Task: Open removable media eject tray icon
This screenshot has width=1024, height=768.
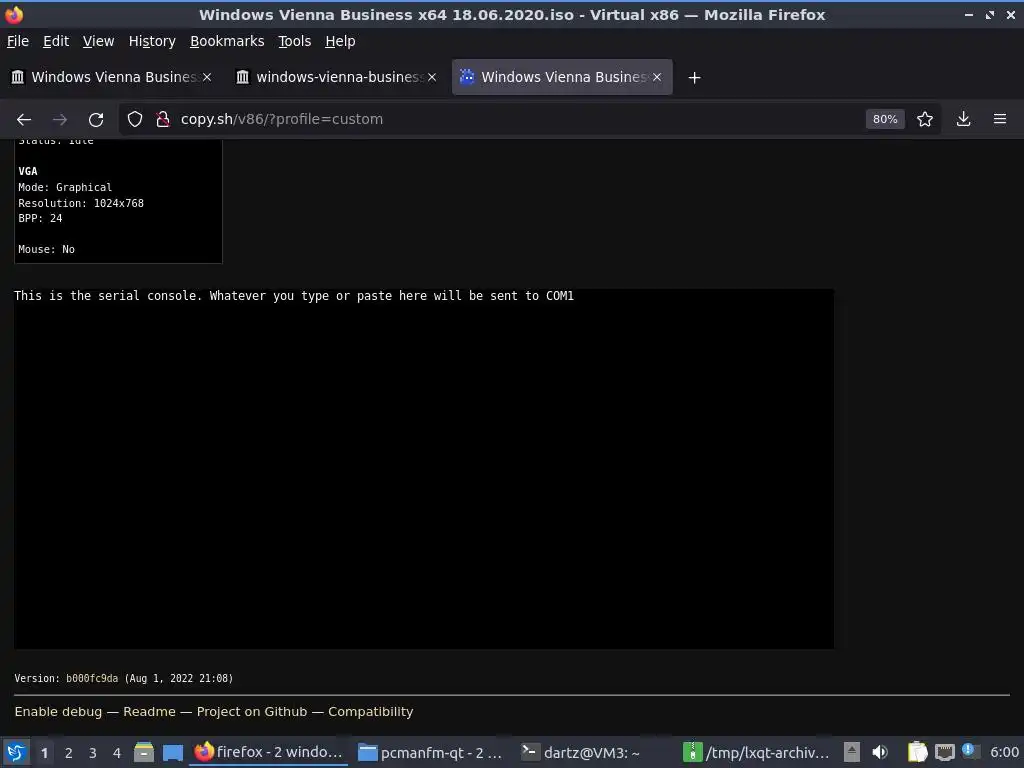Action: [x=852, y=753]
